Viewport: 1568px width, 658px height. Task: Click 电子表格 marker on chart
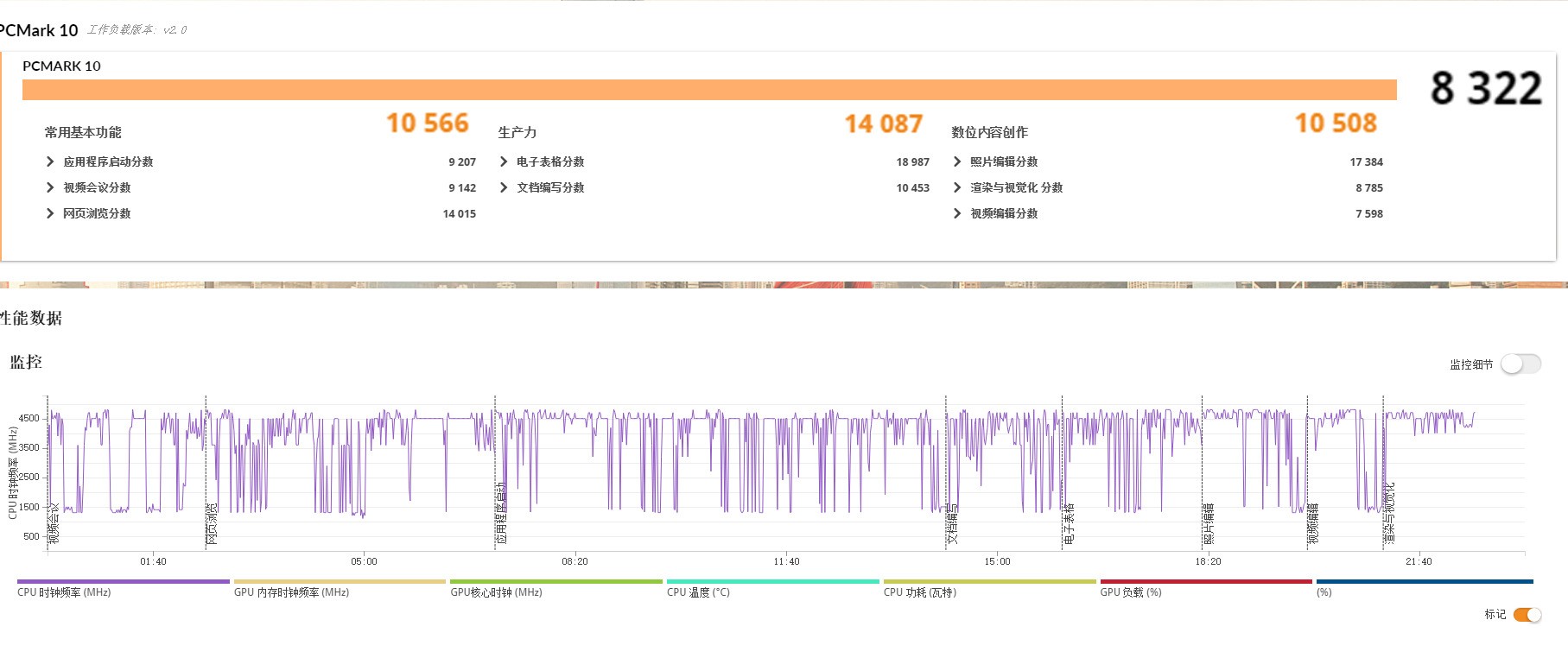(x=1070, y=523)
